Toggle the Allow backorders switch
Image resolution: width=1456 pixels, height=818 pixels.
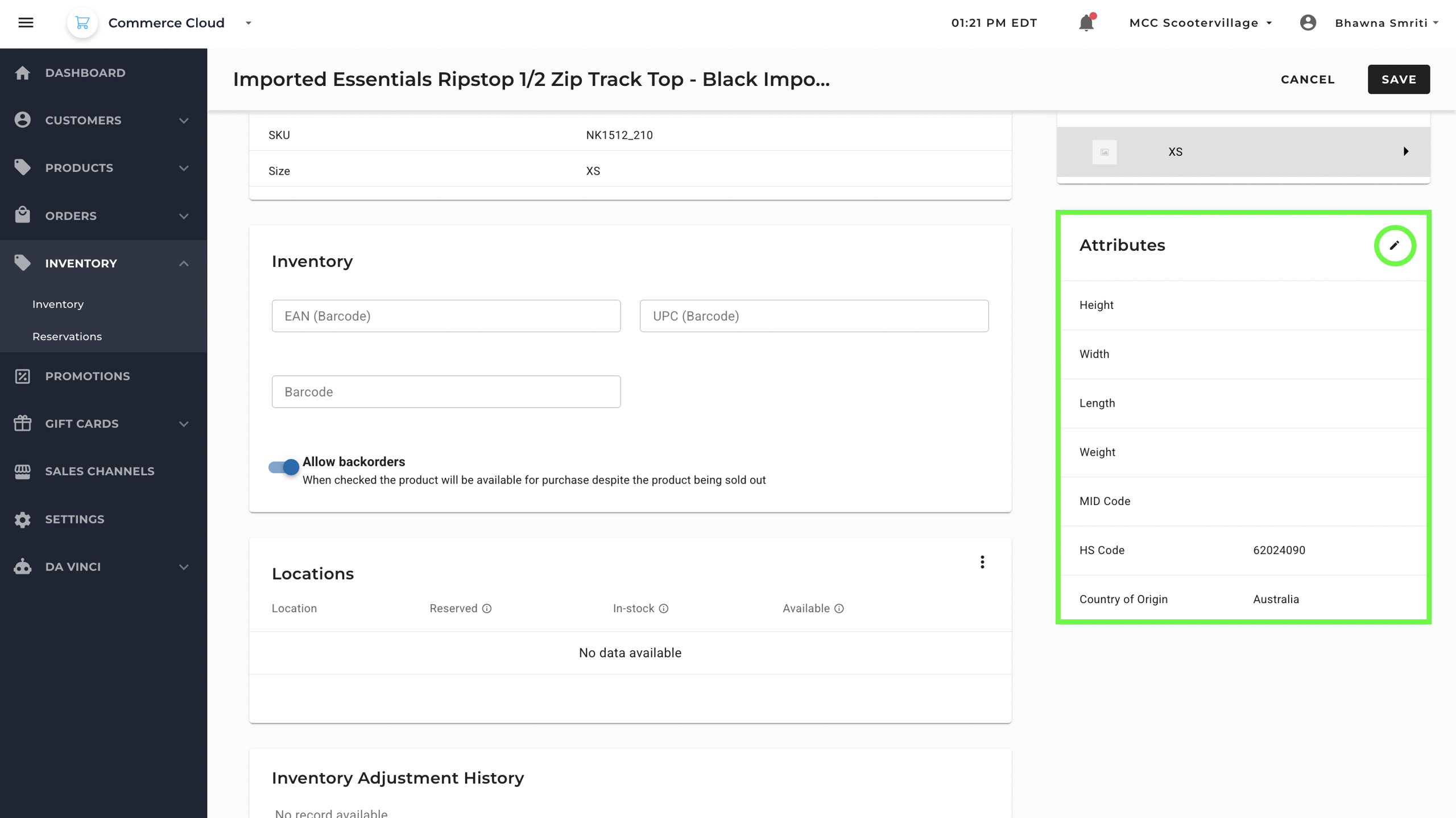coord(284,467)
